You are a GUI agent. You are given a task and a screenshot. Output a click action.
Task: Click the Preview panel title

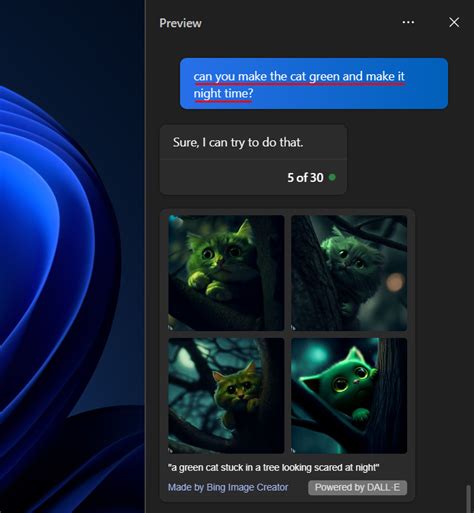pyautogui.click(x=180, y=23)
